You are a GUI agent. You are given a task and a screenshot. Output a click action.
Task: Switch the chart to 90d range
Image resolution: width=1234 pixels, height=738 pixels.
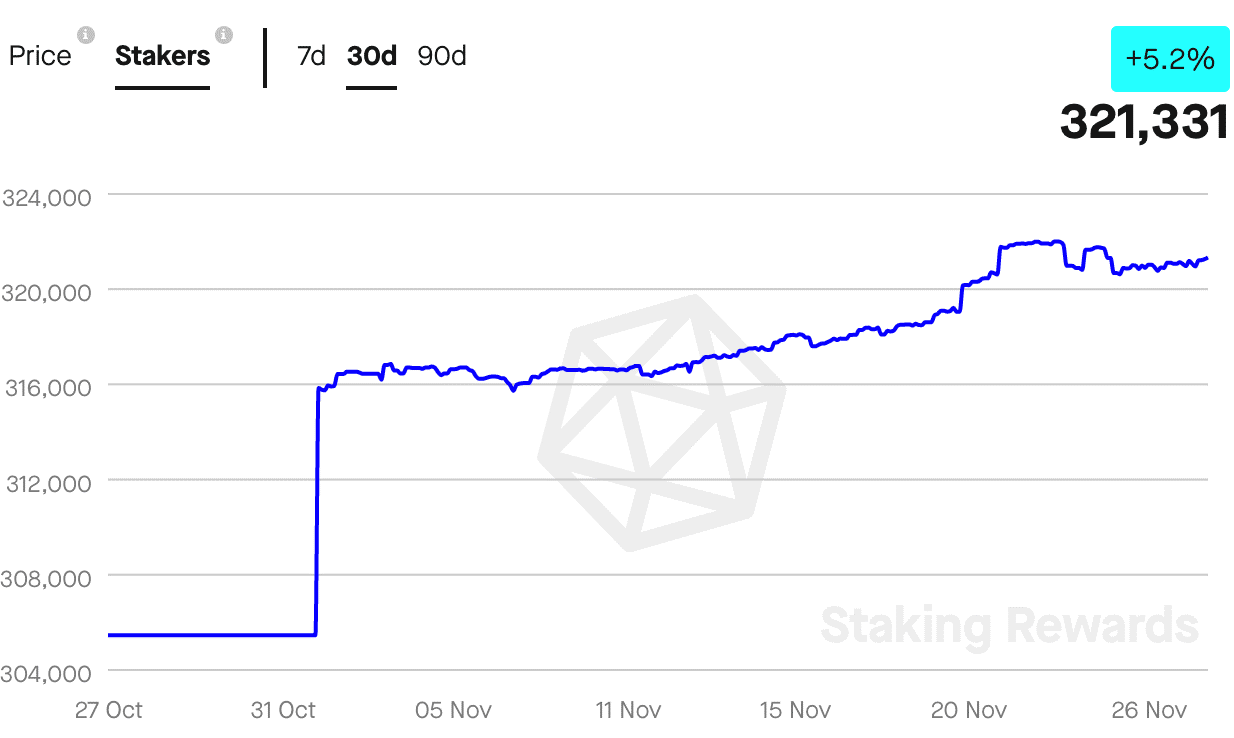[442, 56]
